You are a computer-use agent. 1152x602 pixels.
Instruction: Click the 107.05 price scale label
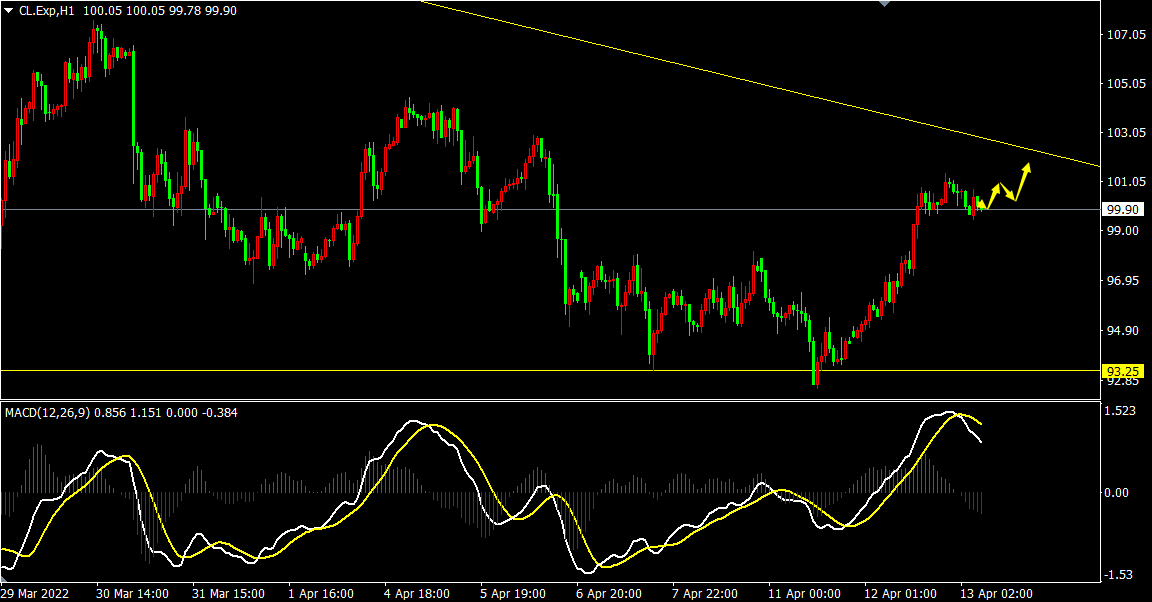[x=1126, y=35]
